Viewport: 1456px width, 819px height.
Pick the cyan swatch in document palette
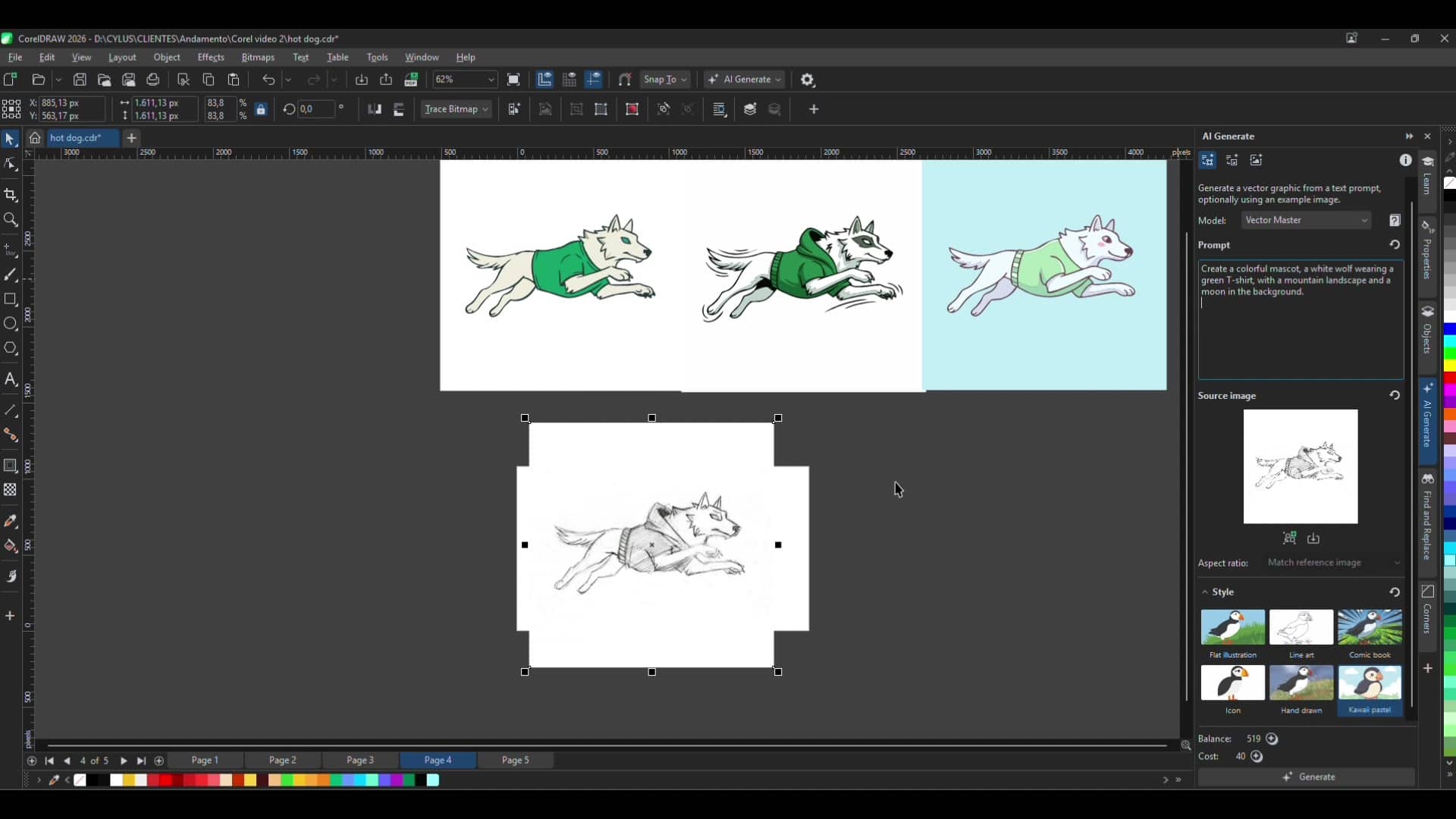point(433,780)
